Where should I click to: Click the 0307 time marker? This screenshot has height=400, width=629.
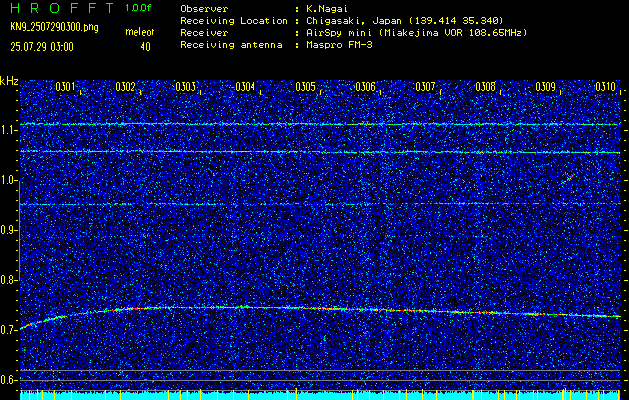pyautogui.click(x=425, y=87)
